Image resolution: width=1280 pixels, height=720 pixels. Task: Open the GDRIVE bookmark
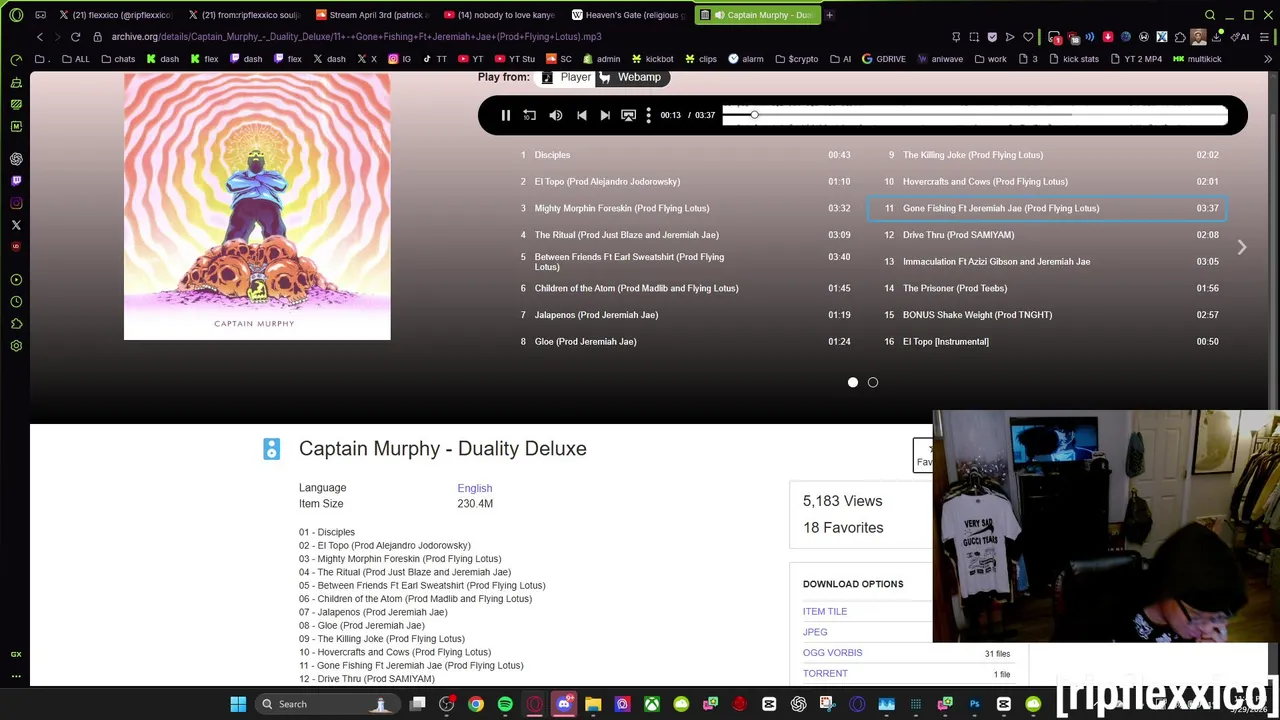coord(884,59)
